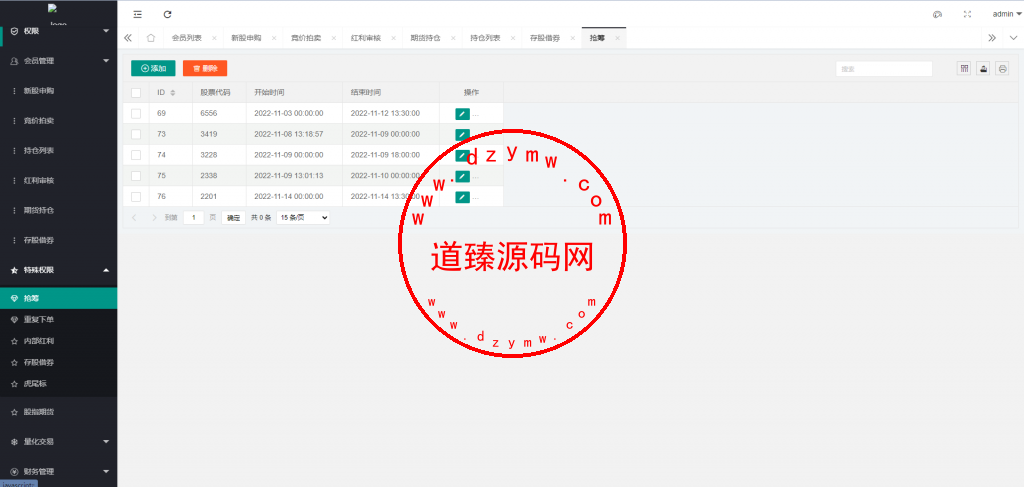Close the 竞价拍卖 tab
The image size is (1024, 487).
click(x=334, y=38)
